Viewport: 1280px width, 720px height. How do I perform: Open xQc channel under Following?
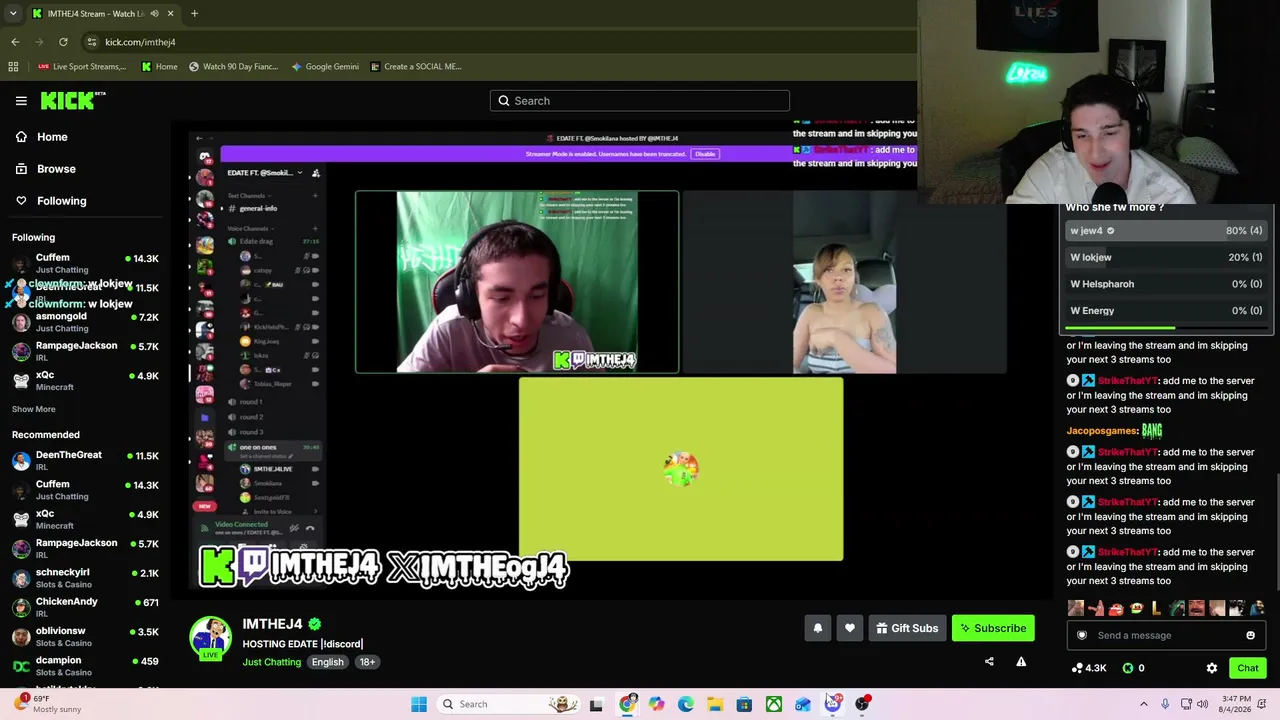coord(85,380)
